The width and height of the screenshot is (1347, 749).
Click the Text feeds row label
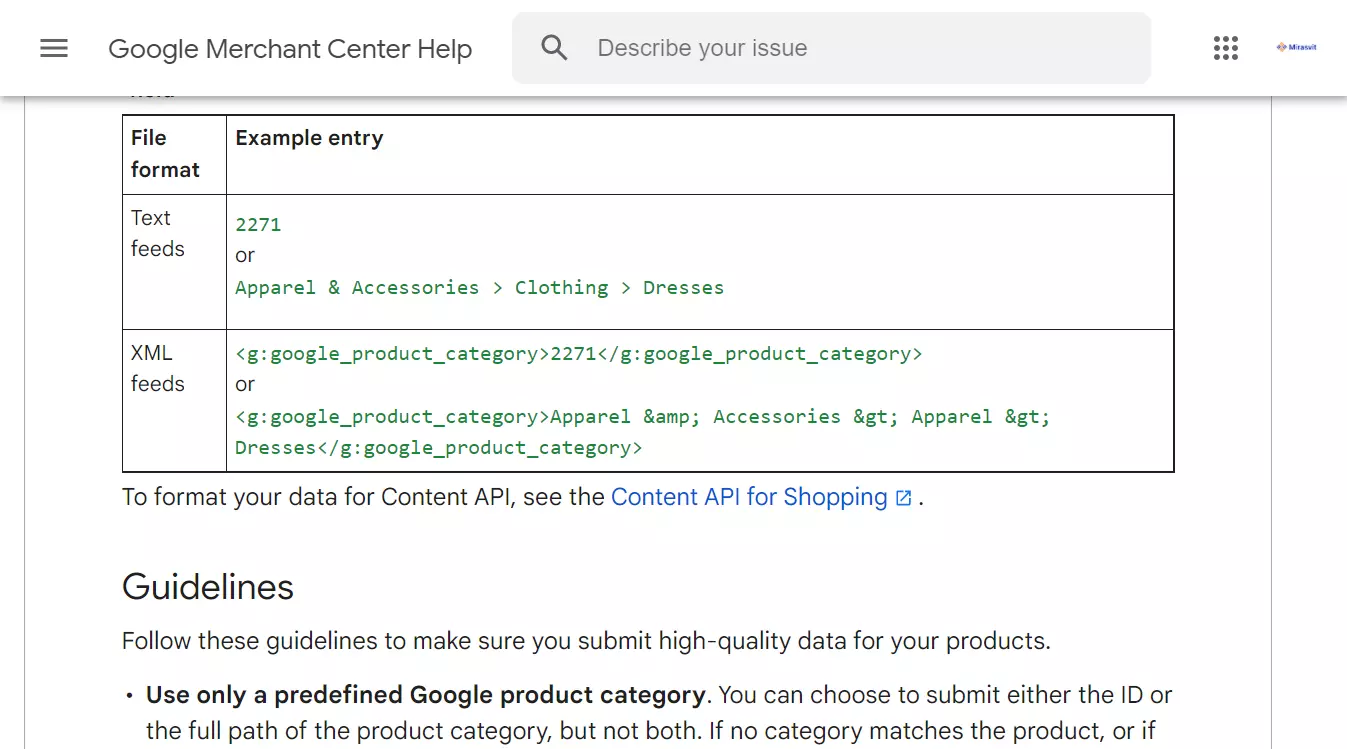click(158, 233)
